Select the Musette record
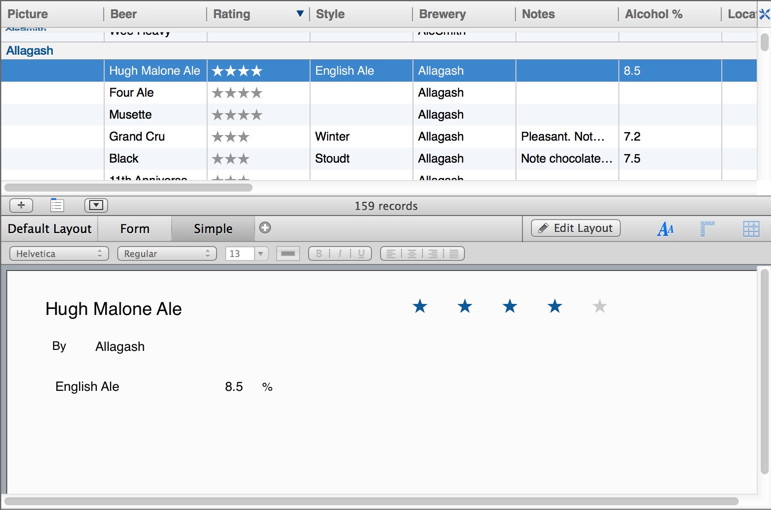 click(379, 115)
